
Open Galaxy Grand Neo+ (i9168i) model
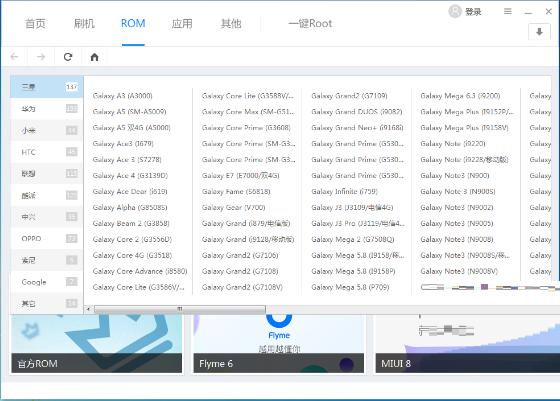pos(357,127)
